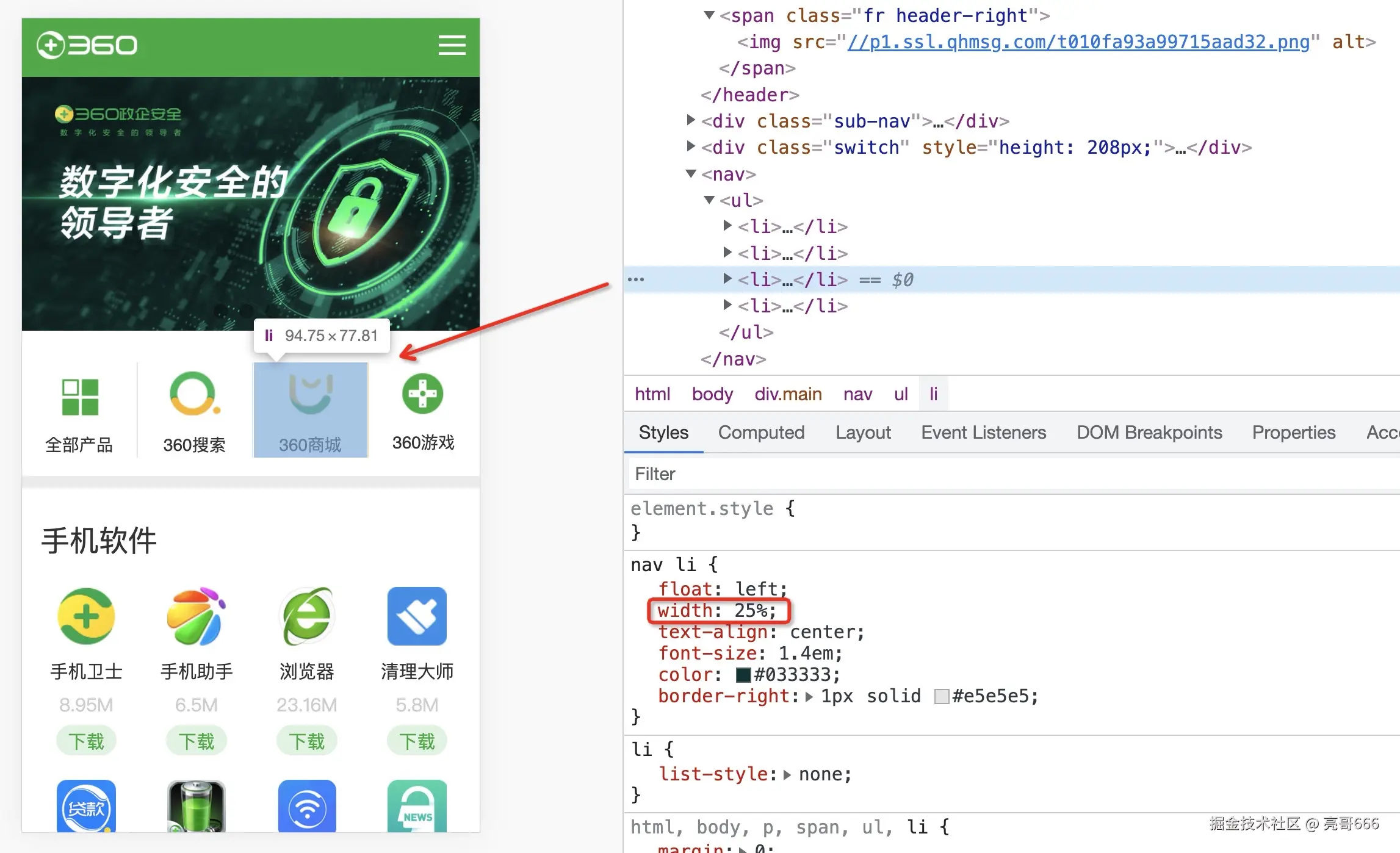Image resolution: width=1400 pixels, height=853 pixels.
Task: Click 下载 button under 手机卫士
Action: 86,741
